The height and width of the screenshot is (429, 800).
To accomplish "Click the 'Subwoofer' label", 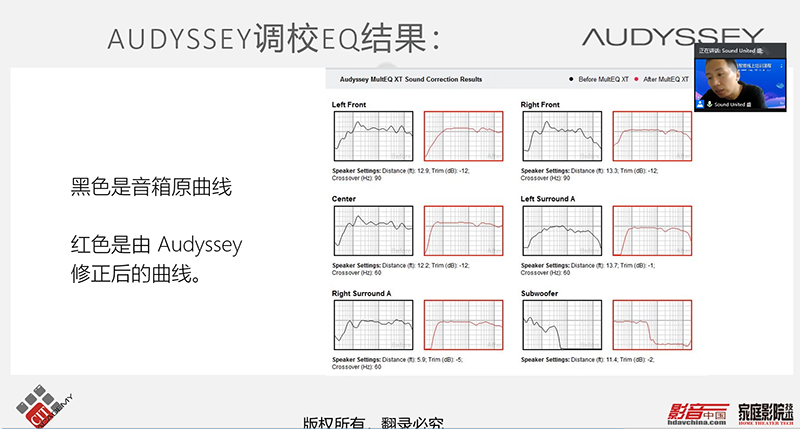I will [539, 293].
